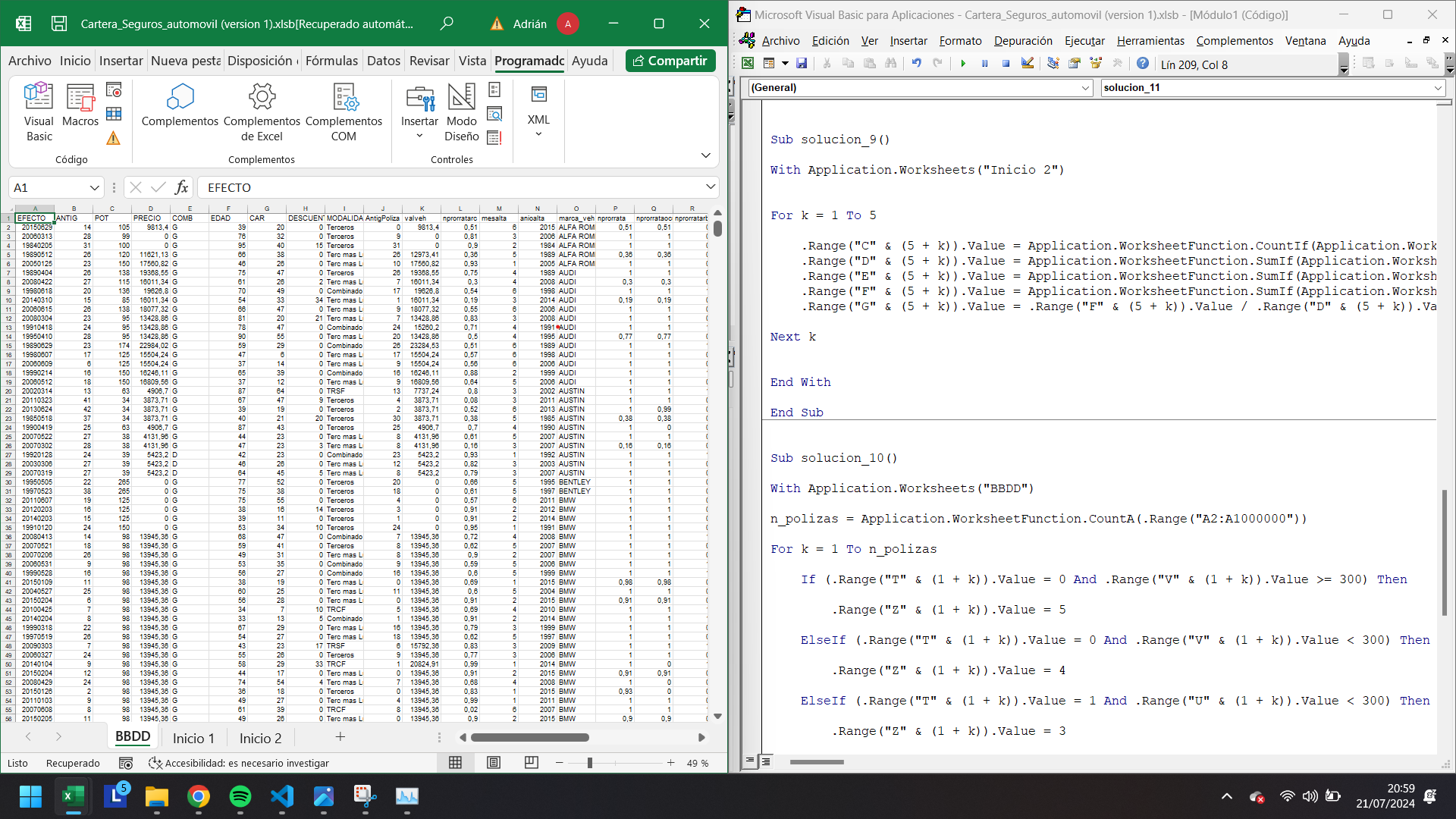Image resolution: width=1456 pixels, height=819 pixels.
Task: Switch to the Inicio 2 sheet tab
Action: (x=260, y=738)
